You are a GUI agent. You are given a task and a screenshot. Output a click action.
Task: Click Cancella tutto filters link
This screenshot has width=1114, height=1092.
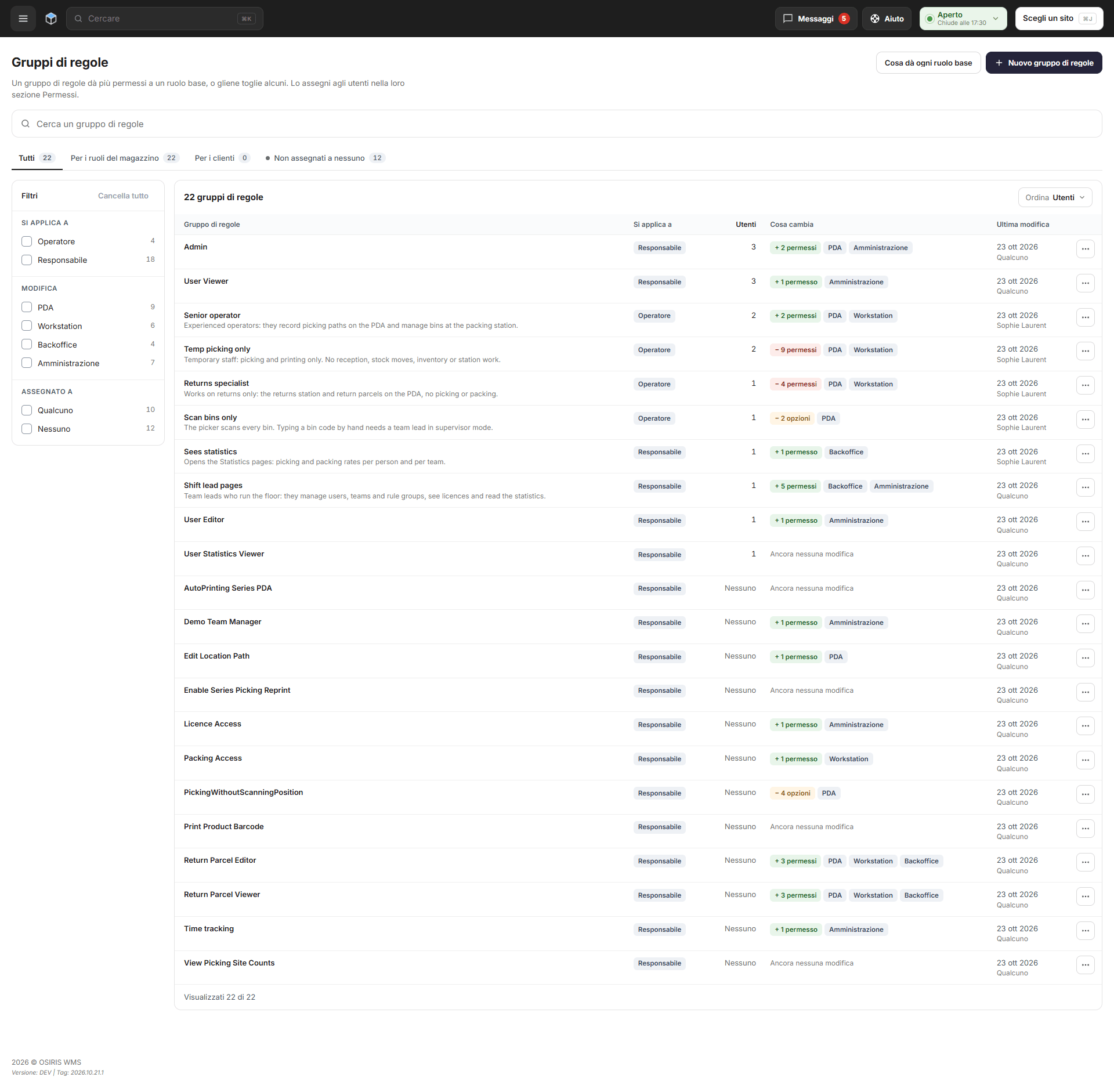[123, 196]
